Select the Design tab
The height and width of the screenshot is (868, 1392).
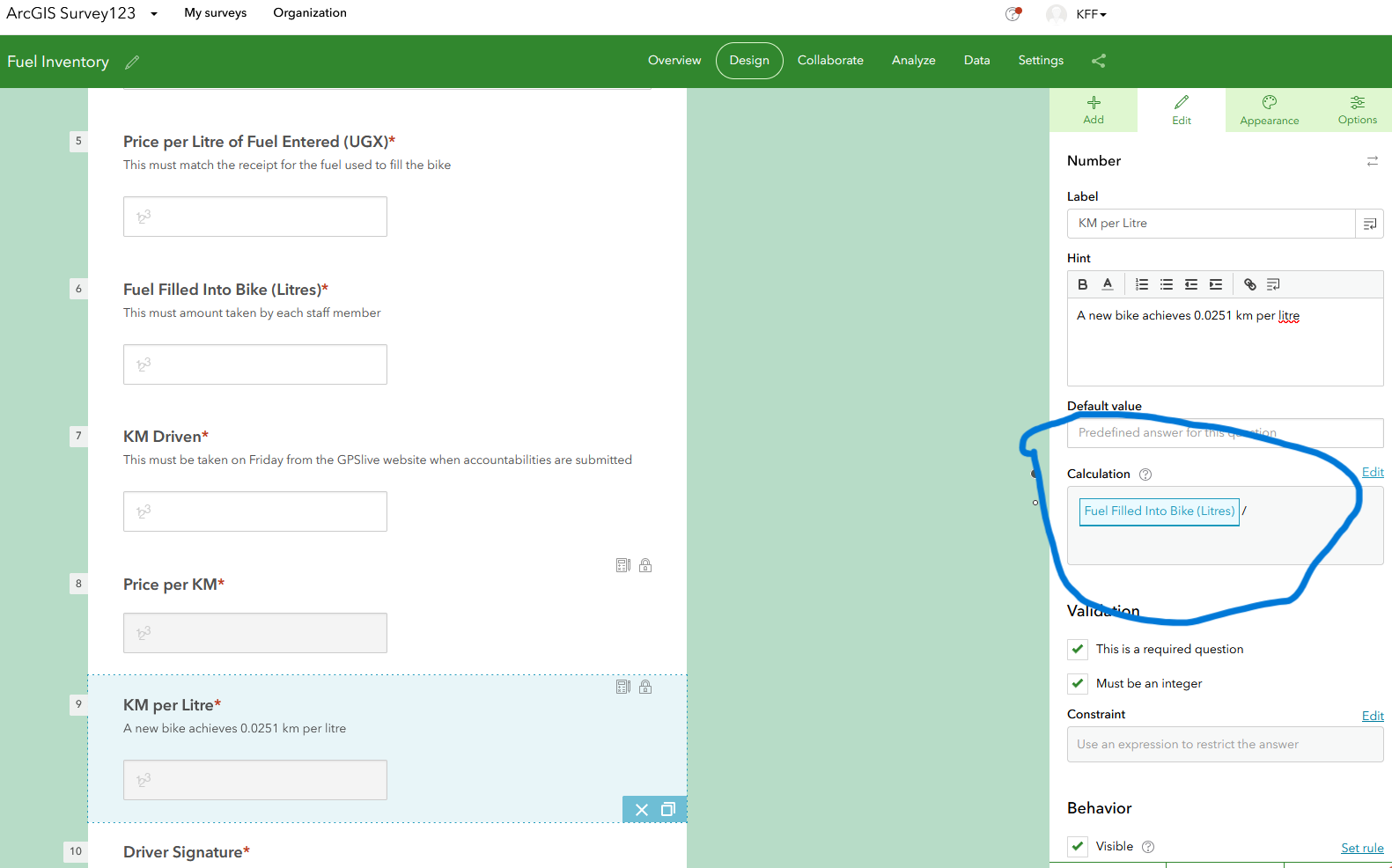point(749,61)
